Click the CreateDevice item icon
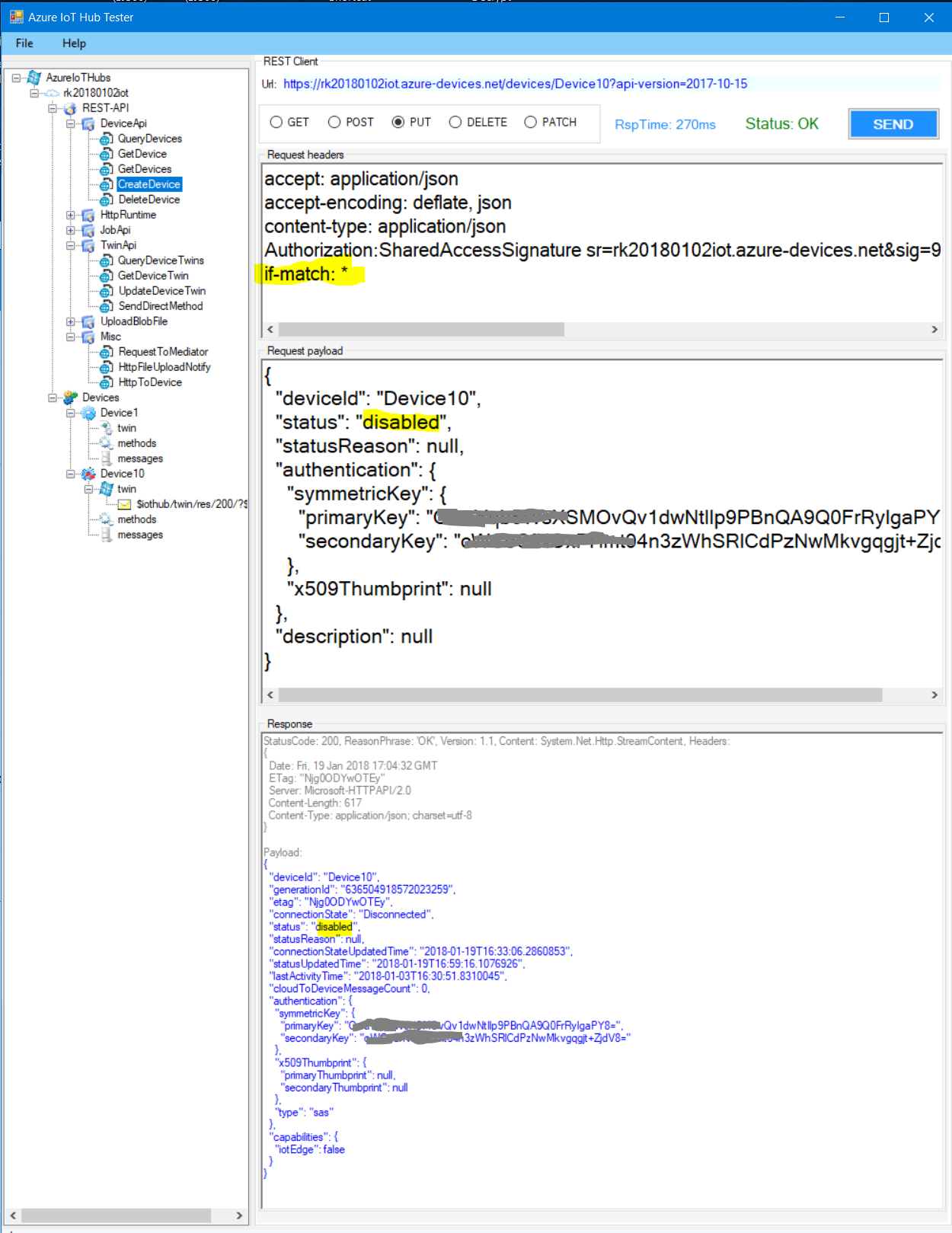Image resolution: width=952 pixels, height=1233 pixels. pyautogui.click(x=107, y=184)
